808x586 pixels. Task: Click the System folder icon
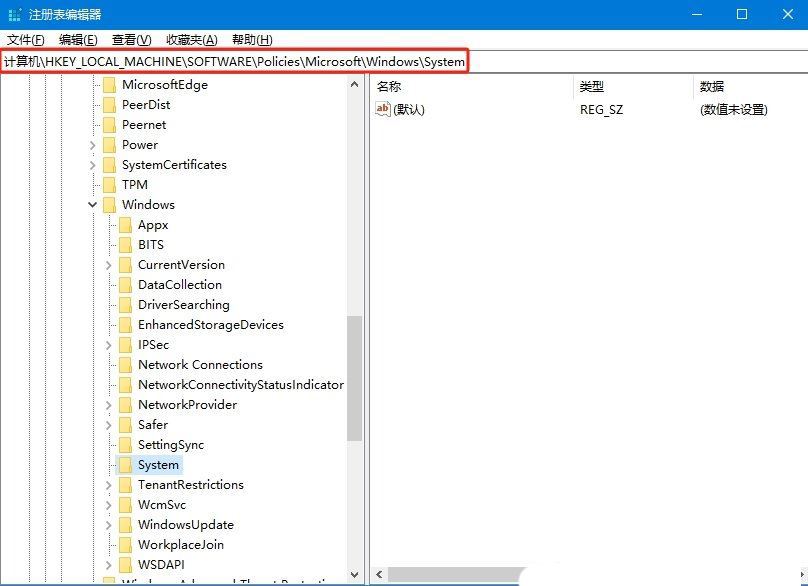[125, 465]
